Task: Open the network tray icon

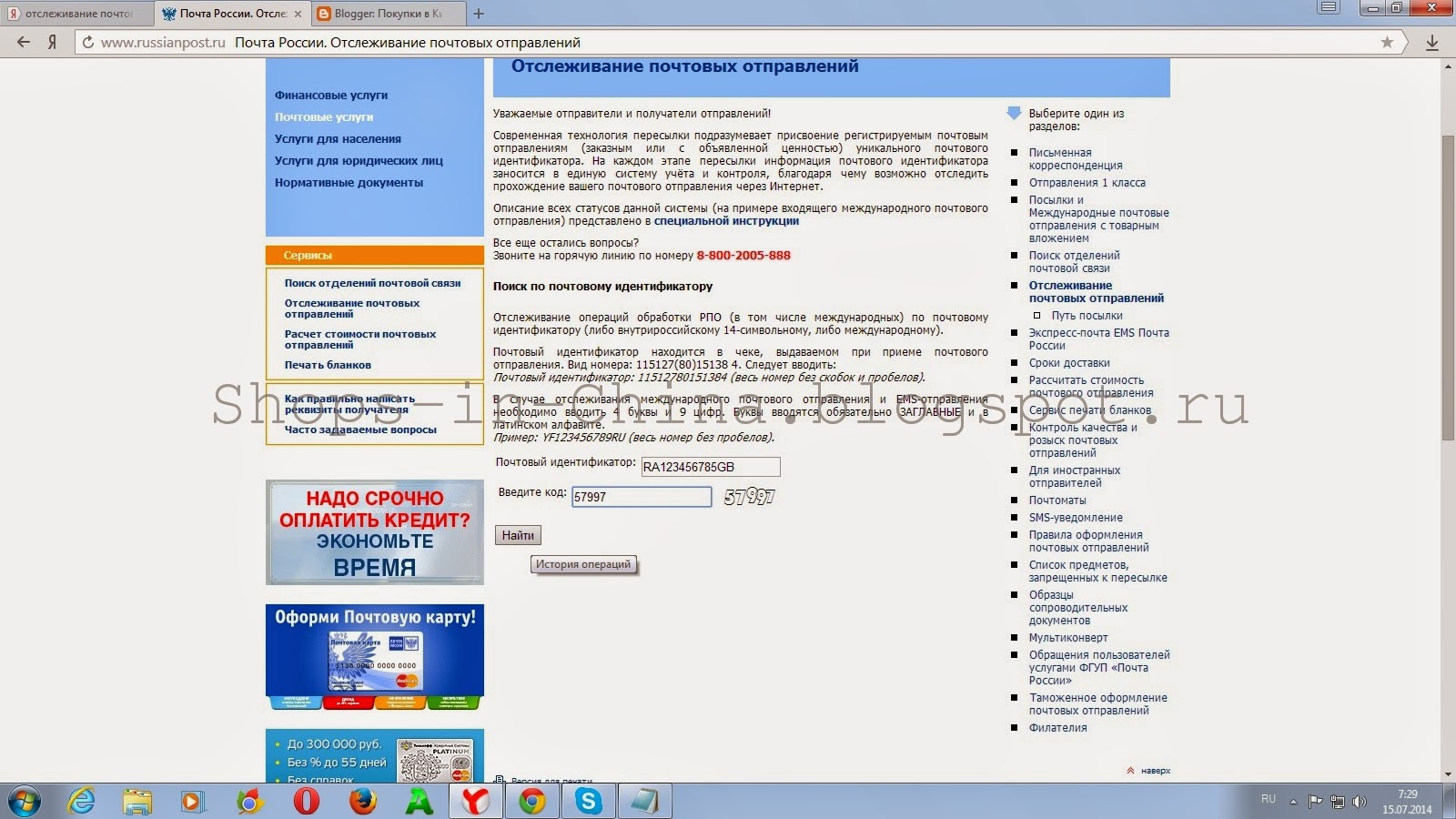Action: coord(1338,802)
